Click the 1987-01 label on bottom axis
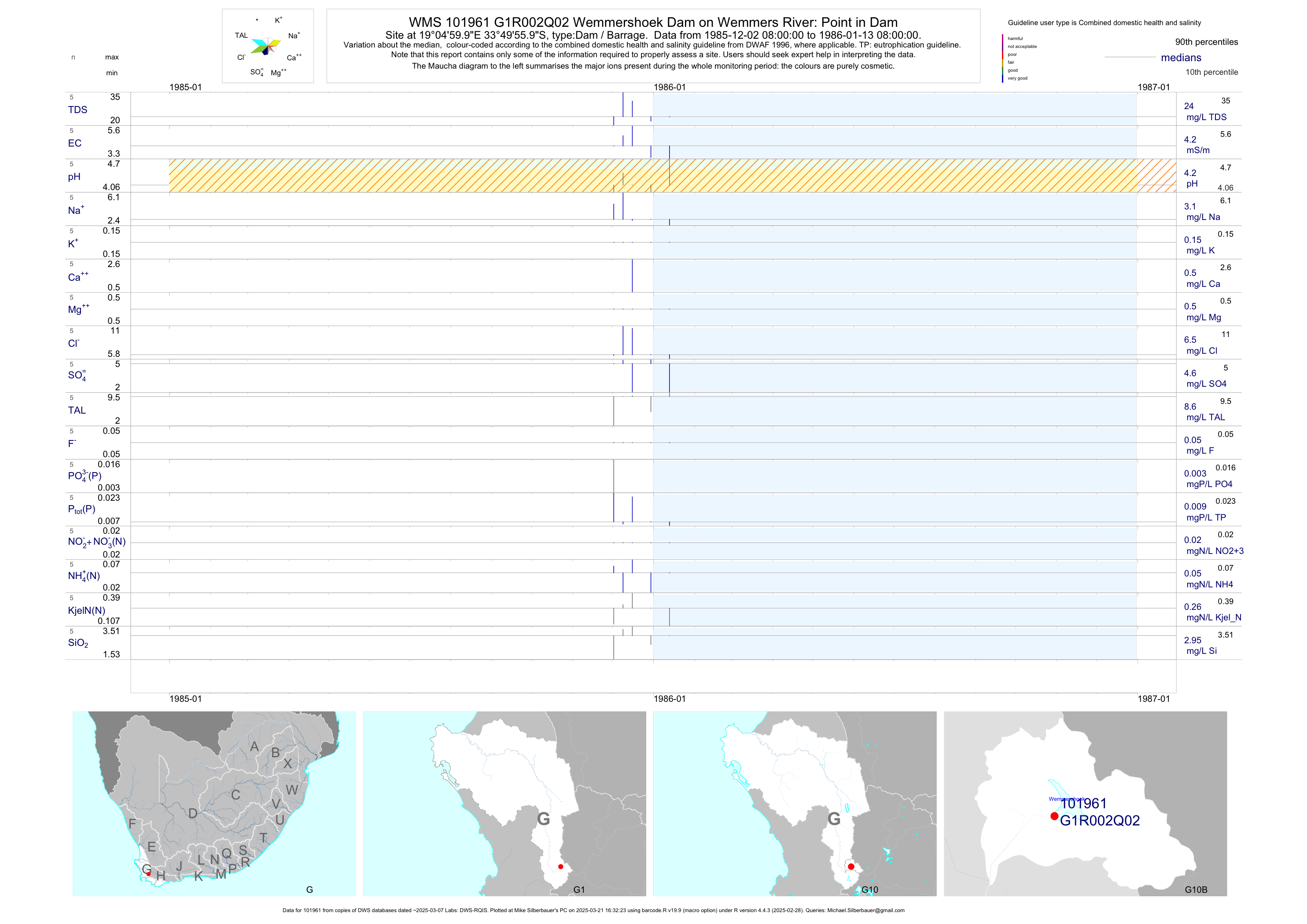This screenshot has width=1307, height=924. tap(1153, 699)
